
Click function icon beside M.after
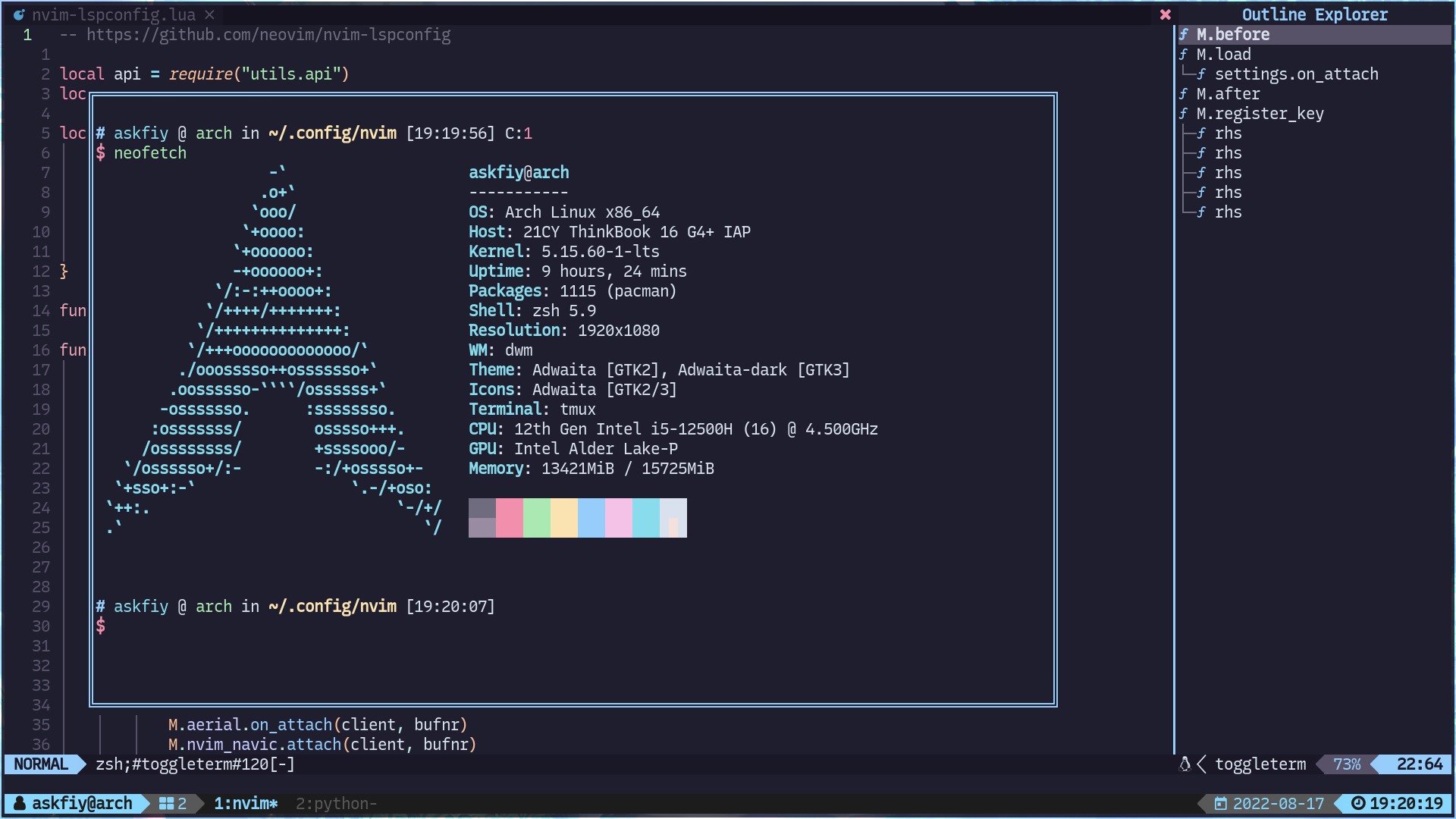click(x=1184, y=94)
